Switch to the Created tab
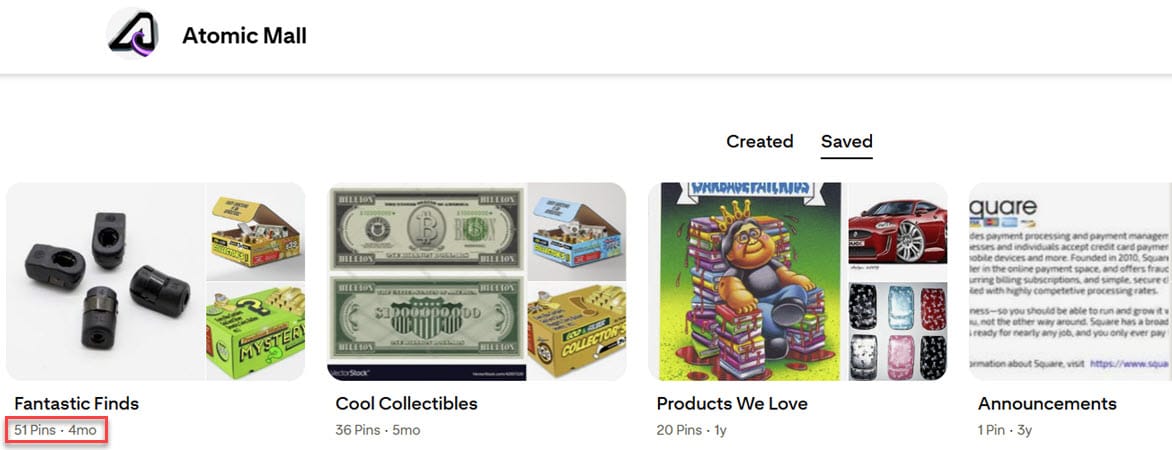Image resolution: width=1172 pixels, height=450 pixels. pos(759,141)
